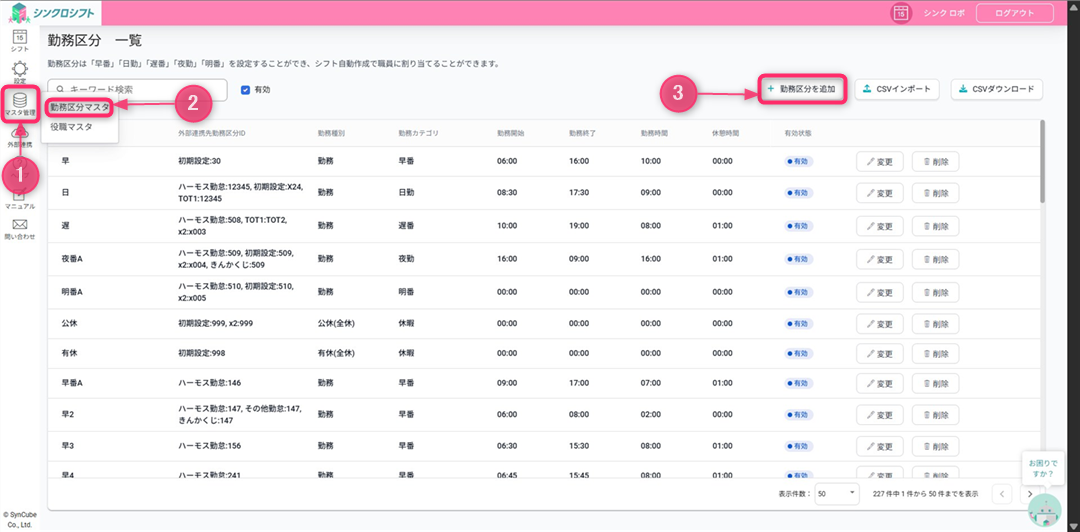Click 削除 for the 有休 row
This screenshot has height=532, width=1080.
click(x=935, y=353)
